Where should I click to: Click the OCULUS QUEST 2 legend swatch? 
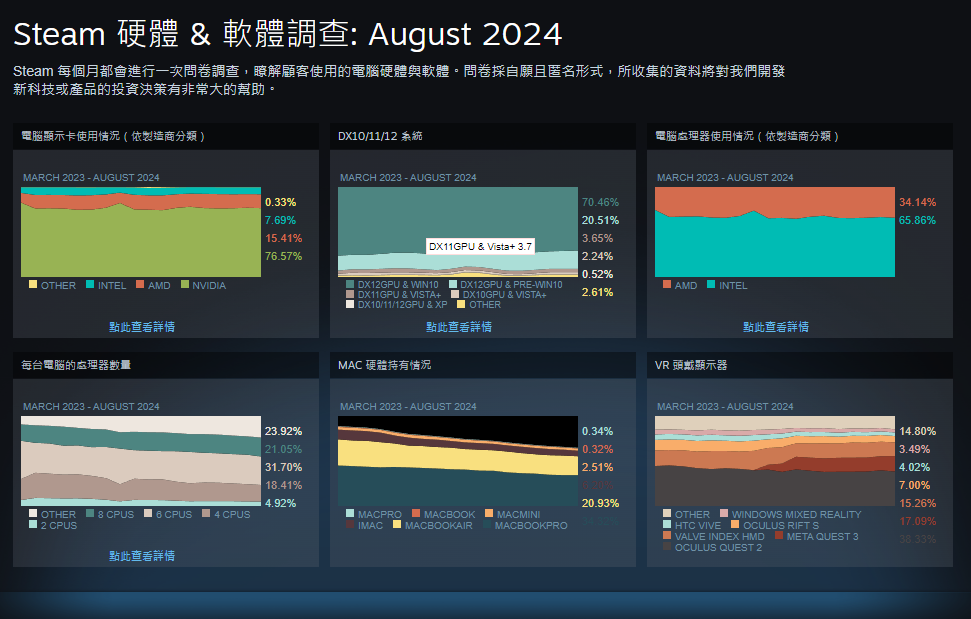tap(667, 547)
